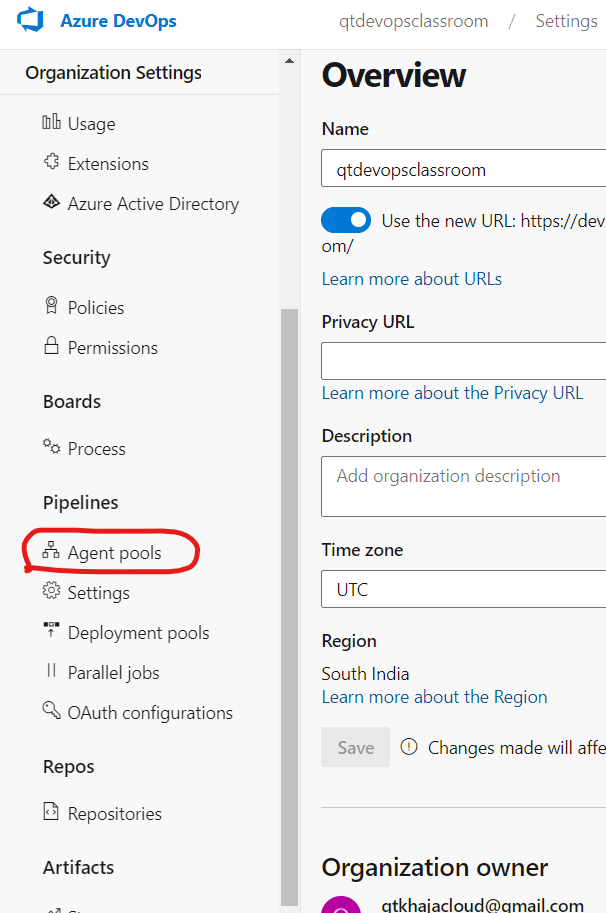Open the Time zone UTC dropdown
Image resolution: width=606 pixels, height=913 pixels.
[x=463, y=589]
